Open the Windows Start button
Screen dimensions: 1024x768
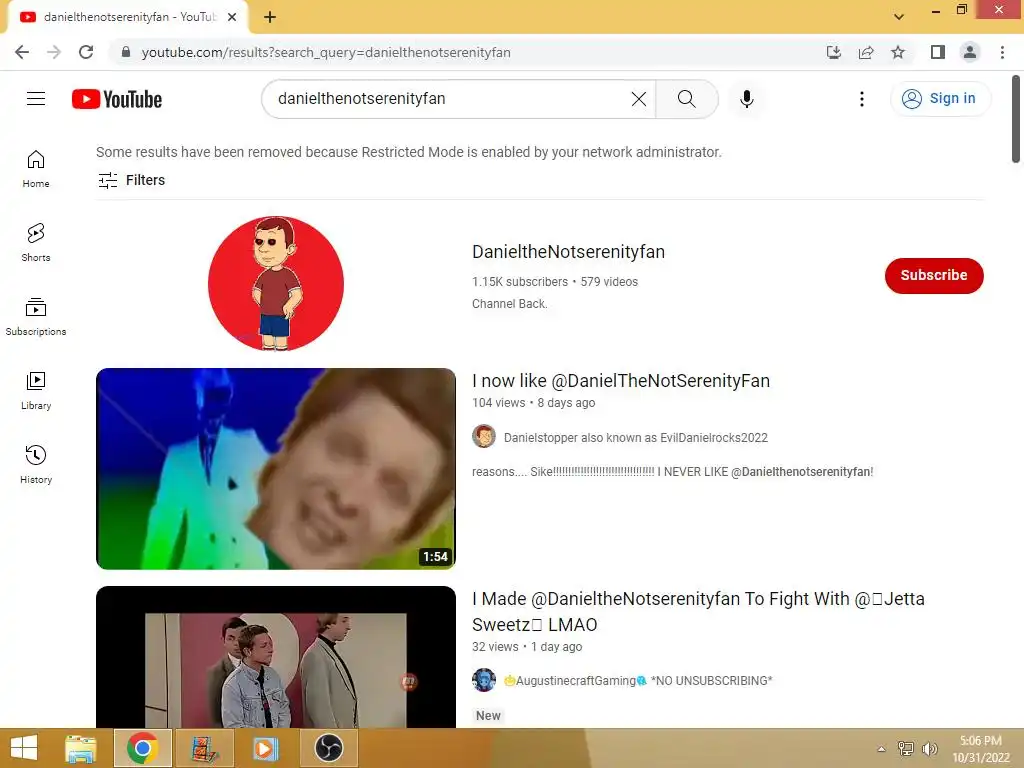point(24,748)
